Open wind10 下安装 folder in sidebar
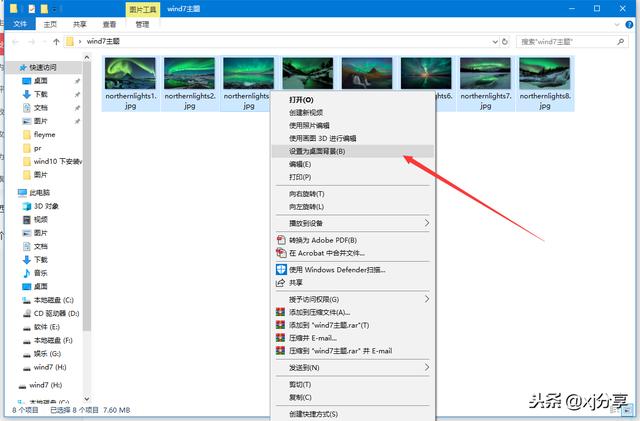This screenshot has width=640, height=421. (x=52, y=162)
